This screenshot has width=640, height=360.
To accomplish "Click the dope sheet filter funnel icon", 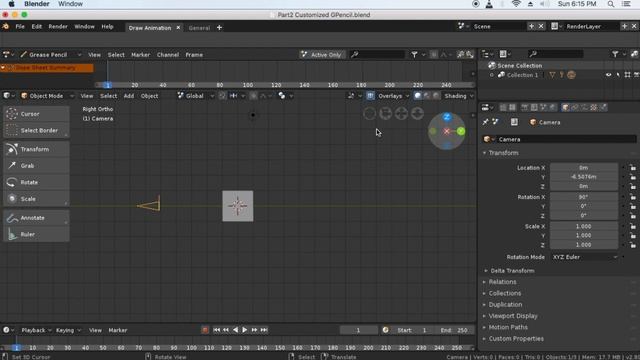I will [414, 54].
